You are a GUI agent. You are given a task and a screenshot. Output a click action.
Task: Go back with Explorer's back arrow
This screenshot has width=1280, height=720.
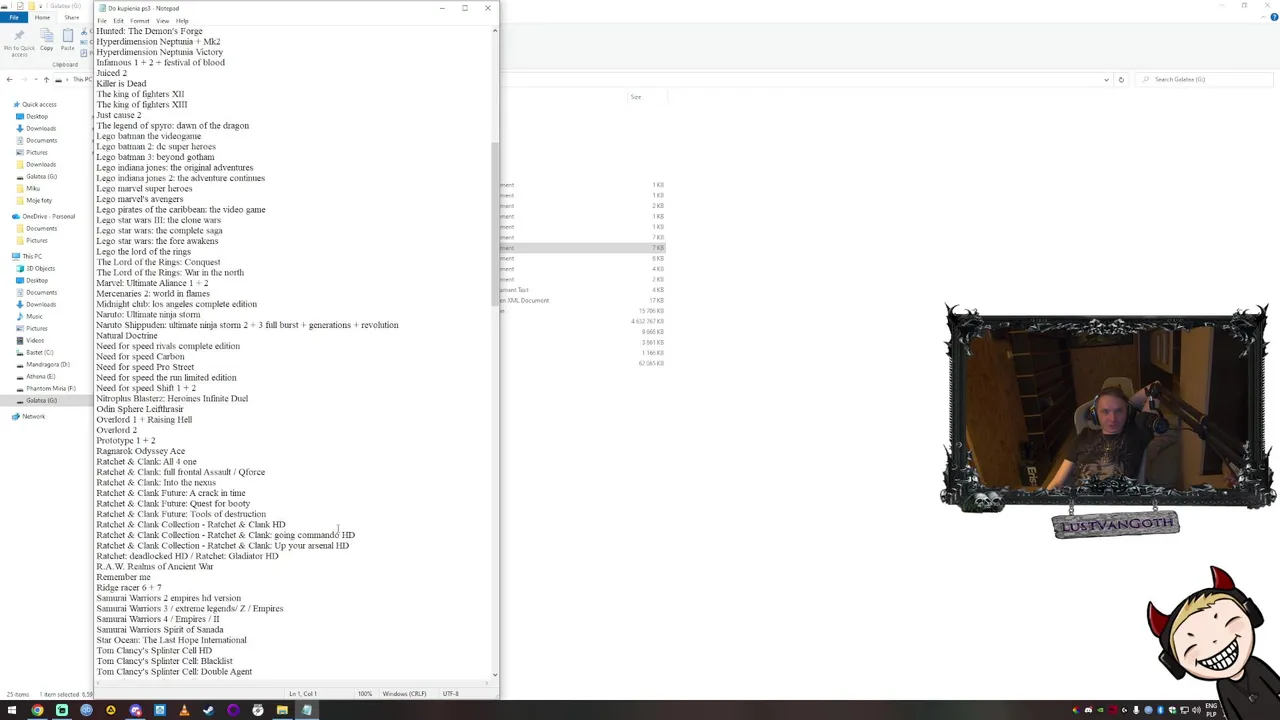pos(10,79)
